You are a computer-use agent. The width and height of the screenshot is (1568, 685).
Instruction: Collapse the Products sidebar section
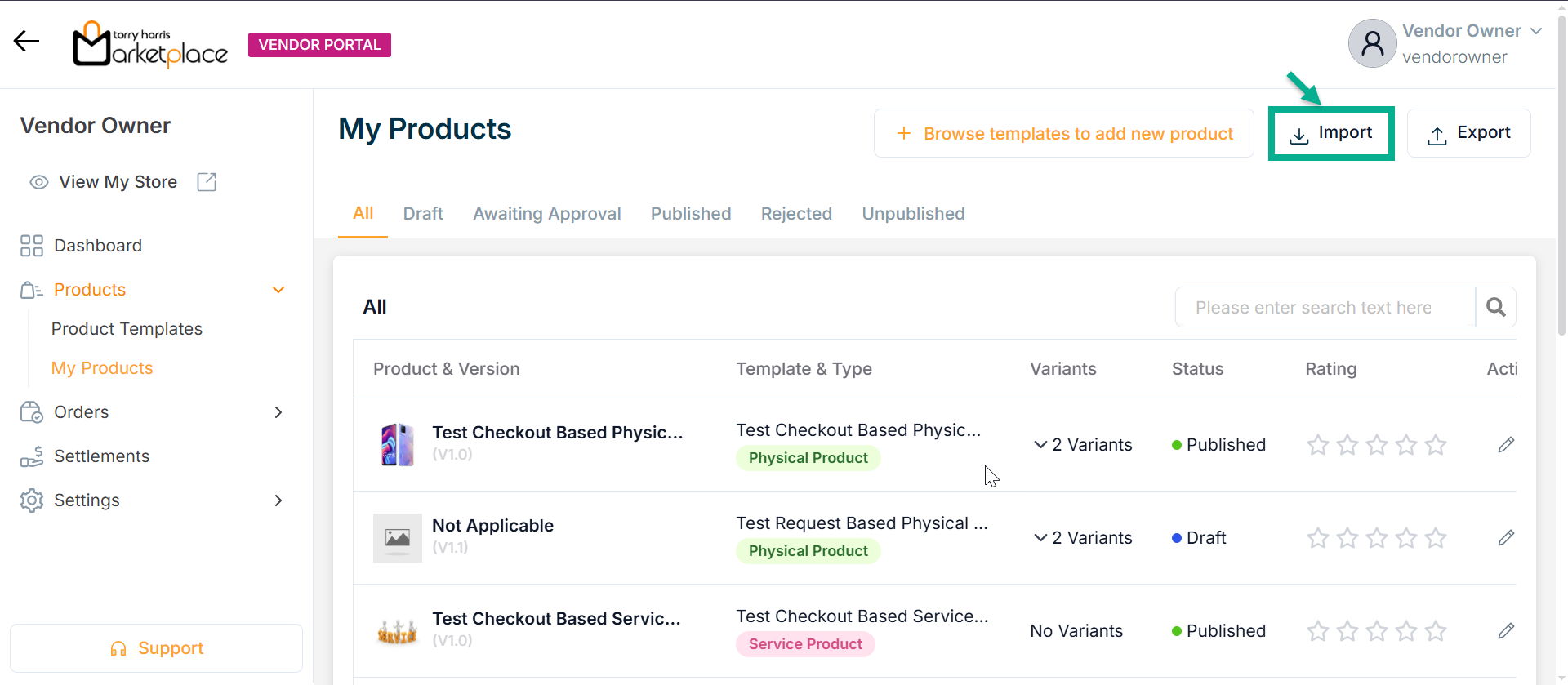(278, 290)
